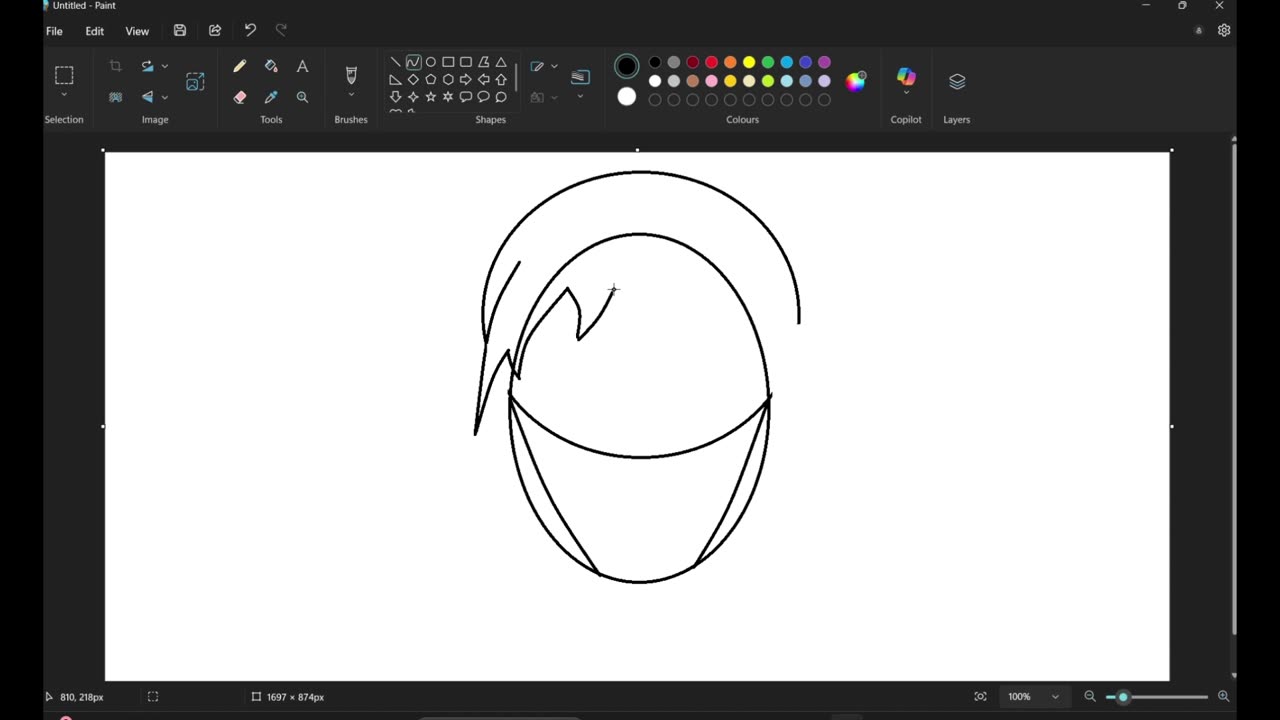Screen dimensions: 1280x720
Task: Select the Pencil tool
Action: (240, 66)
